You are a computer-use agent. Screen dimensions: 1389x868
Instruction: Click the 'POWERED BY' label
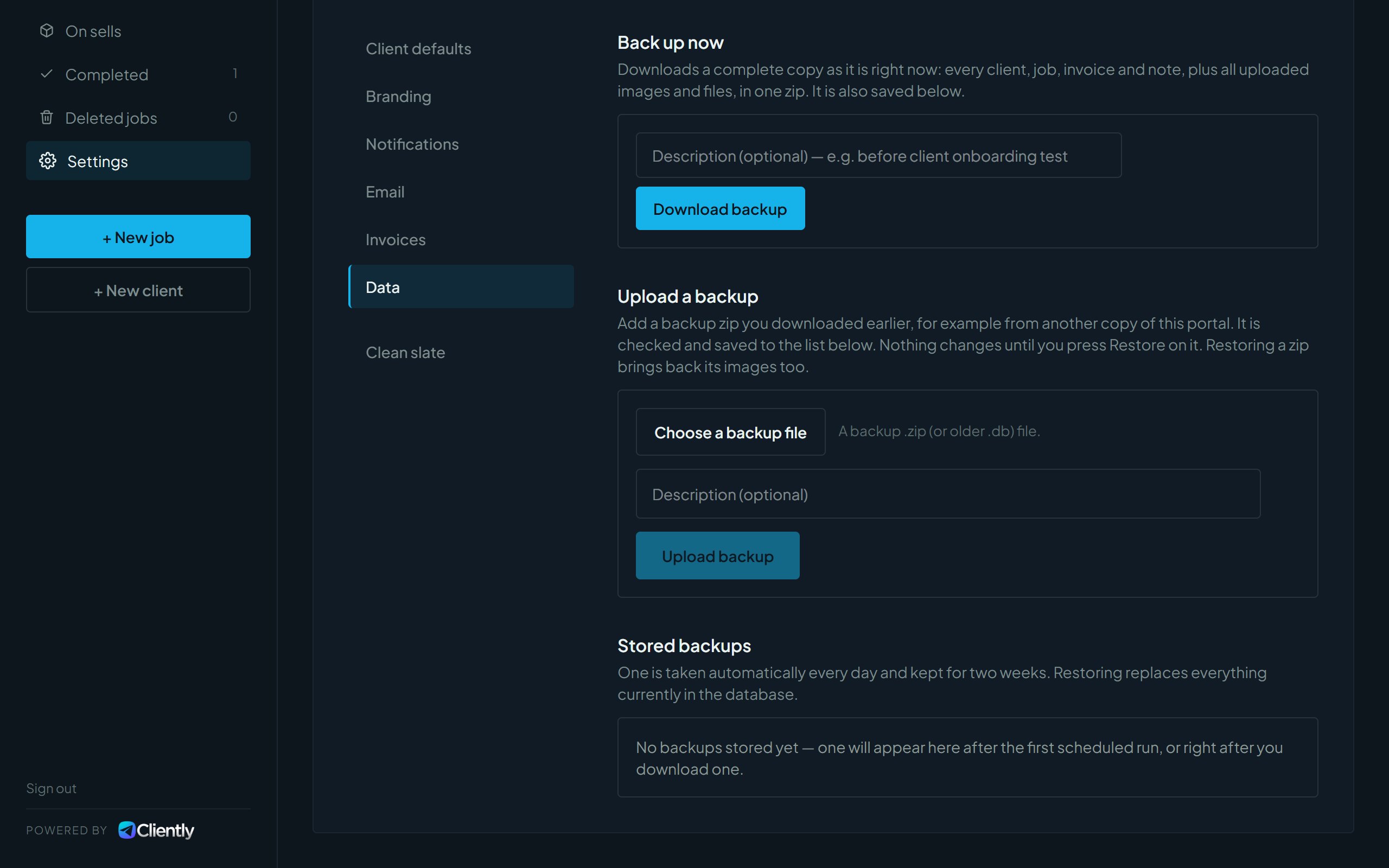[67, 830]
